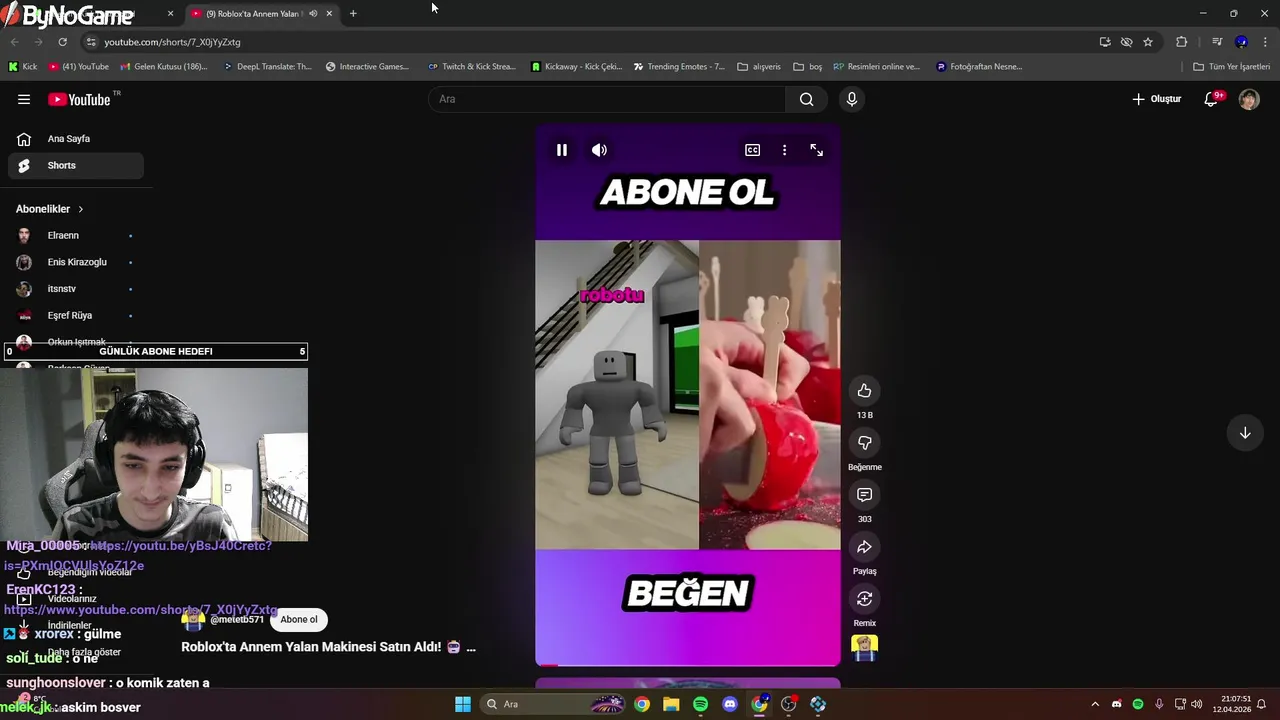Open File Explorer from the taskbar
This screenshot has width=1280, height=720.
click(x=671, y=704)
